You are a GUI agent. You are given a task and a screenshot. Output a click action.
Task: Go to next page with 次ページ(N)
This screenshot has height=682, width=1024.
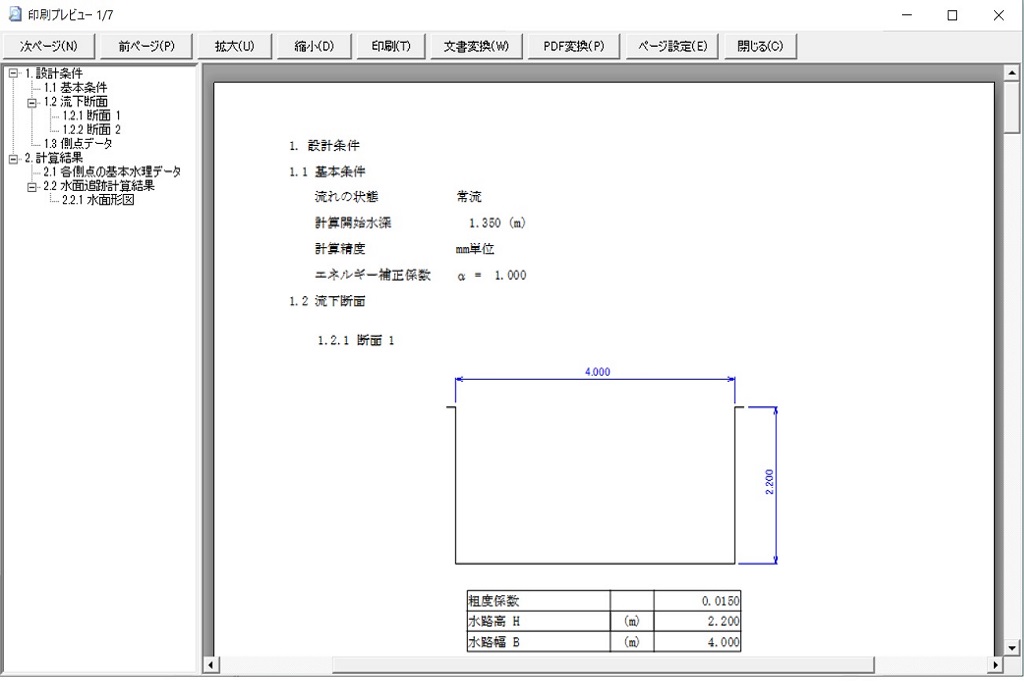[49, 46]
